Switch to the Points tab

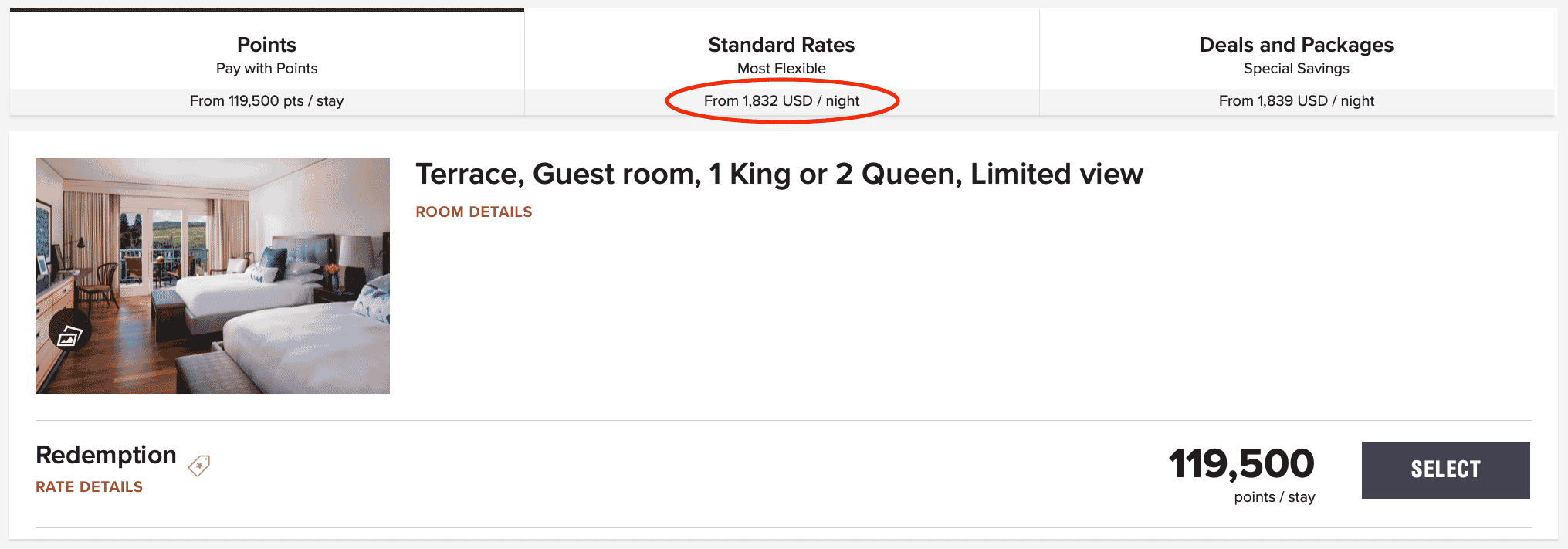pos(266,45)
